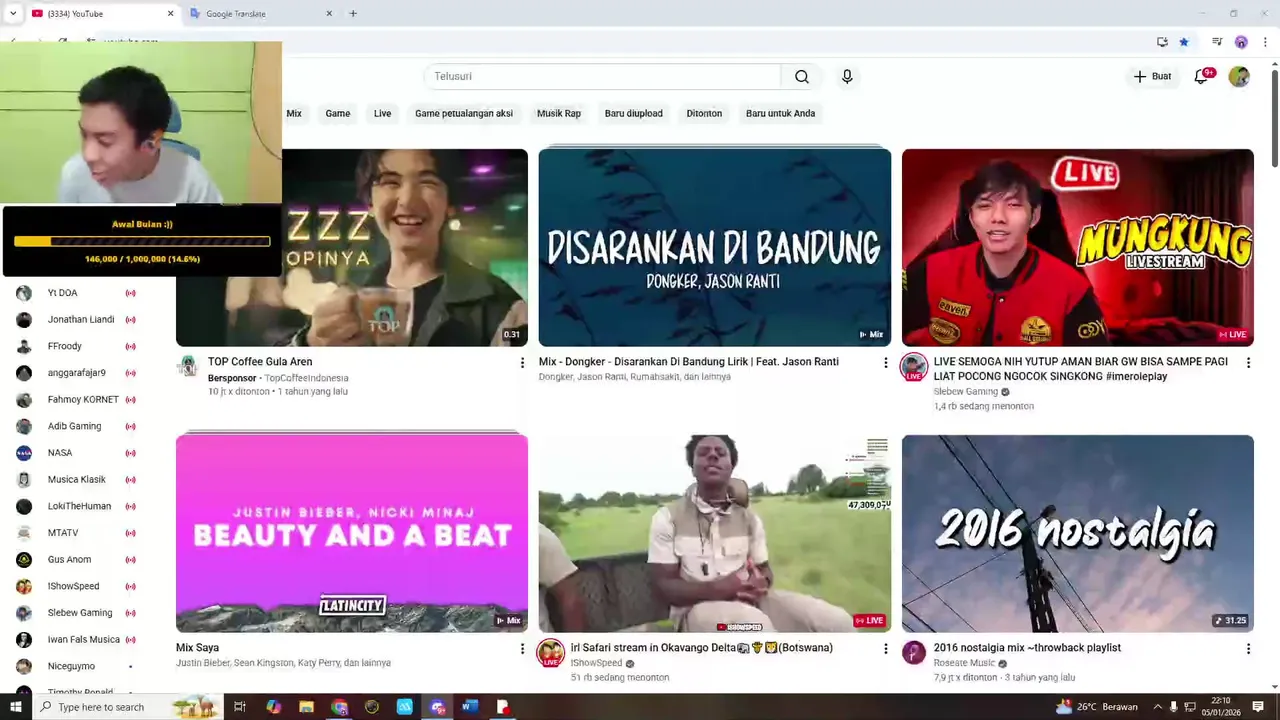This screenshot has height=720, width=1280.
Task: Expand the Chrome tab search dropdown
Action: [13, 14]
